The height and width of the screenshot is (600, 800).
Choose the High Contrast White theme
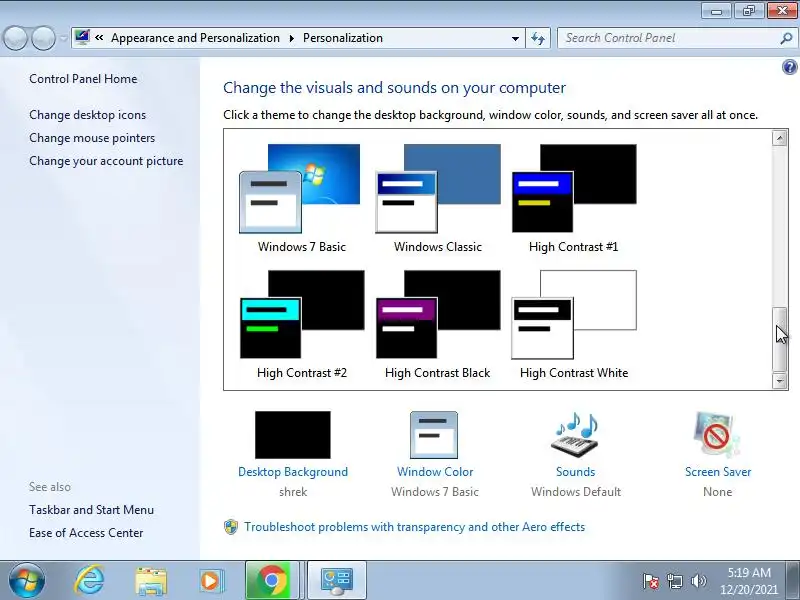pos(573,325)
